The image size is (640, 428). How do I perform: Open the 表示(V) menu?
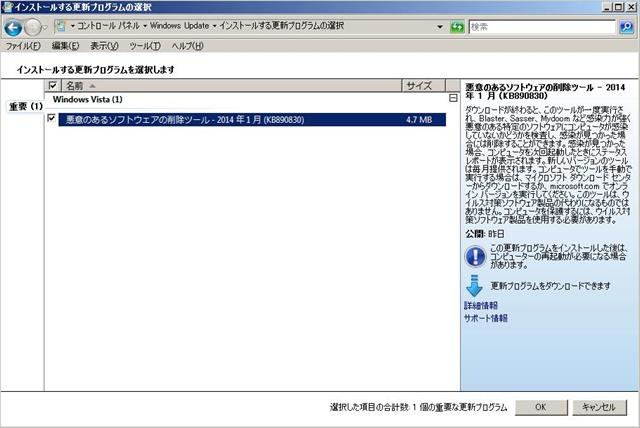point(104,46)
